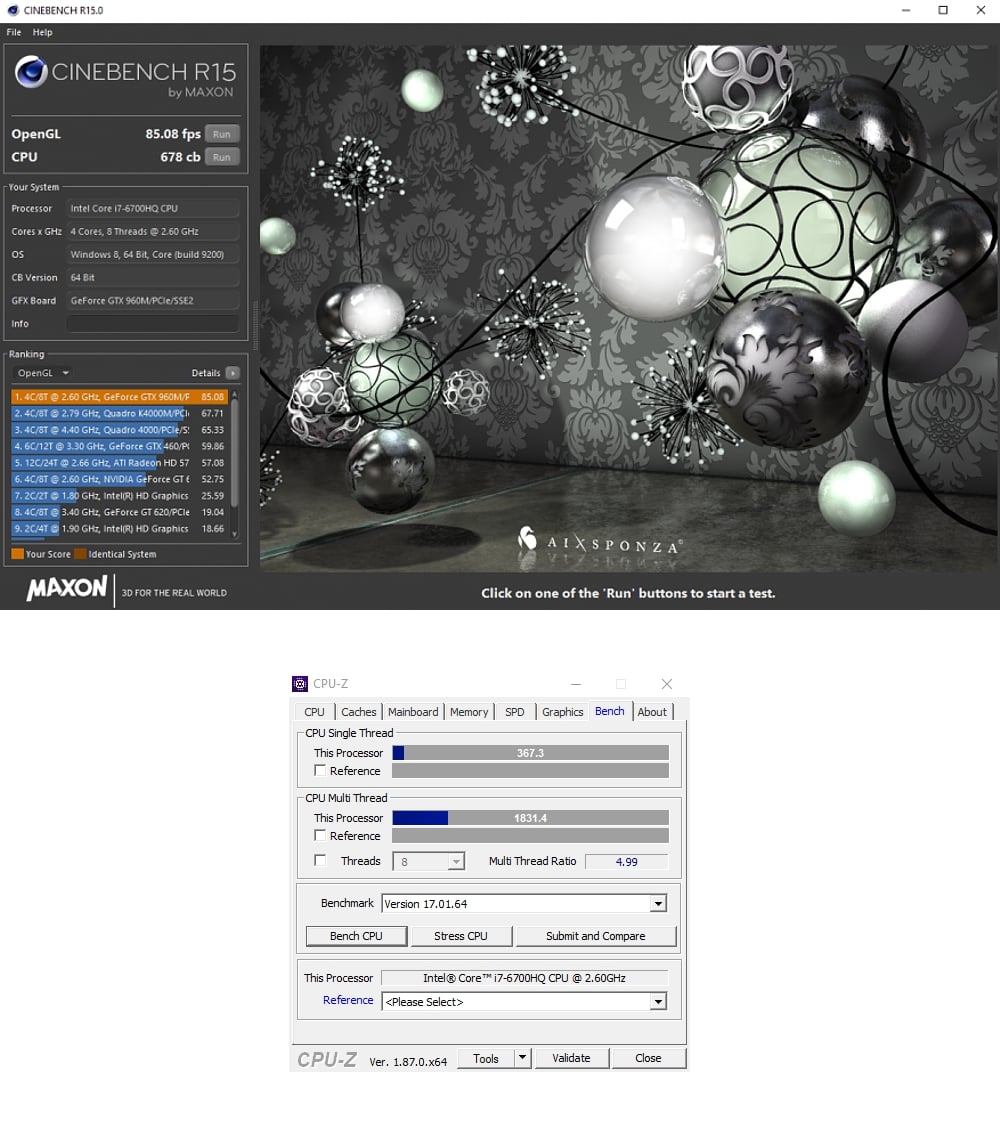Click the orange Your Score legend swatch
Viewport: 1000px width, 1140px height.
[17, 554]
